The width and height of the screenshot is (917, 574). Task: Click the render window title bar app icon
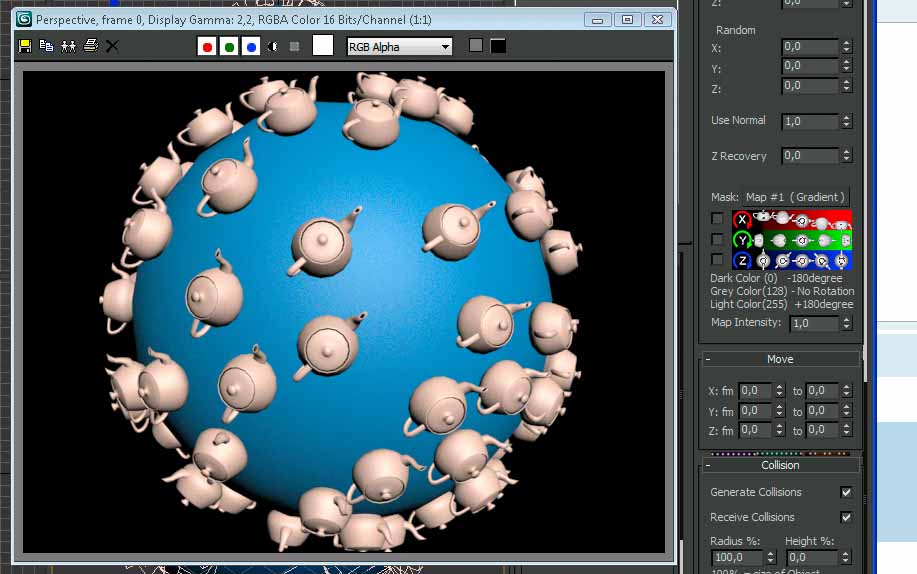tap(24, 19)
